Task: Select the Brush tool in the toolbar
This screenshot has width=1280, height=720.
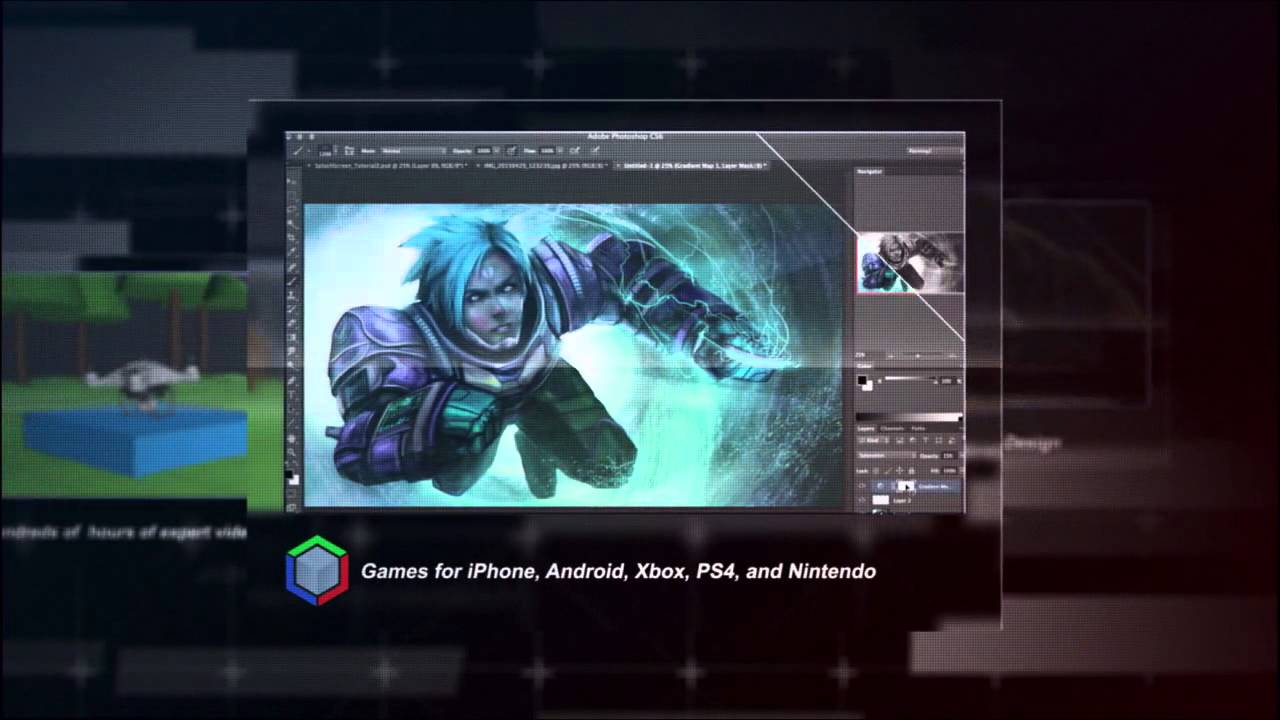Action: click(291, 281)
